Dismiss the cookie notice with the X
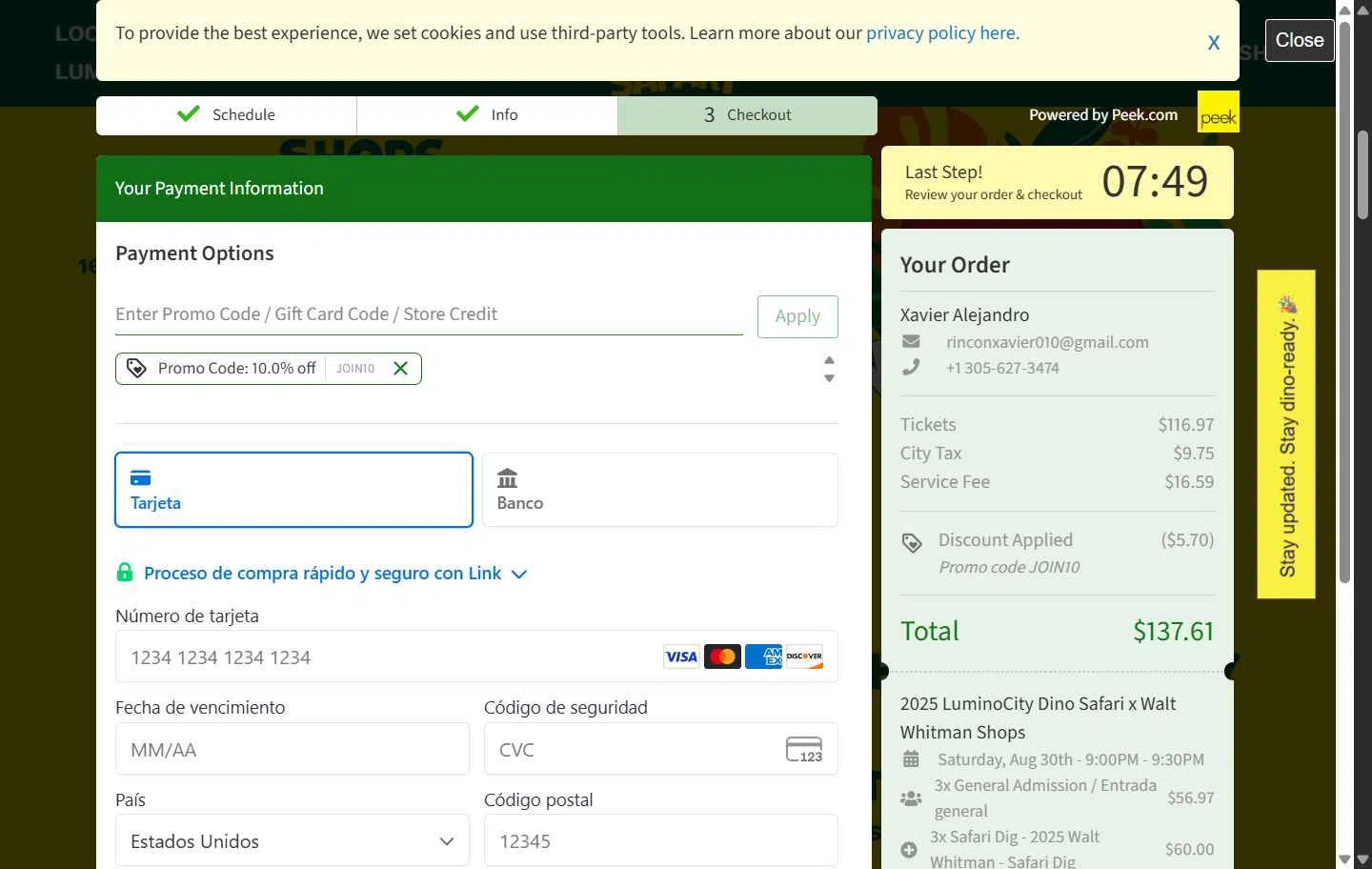Viewport: 1372px width, 869px height. [1214, 42]
